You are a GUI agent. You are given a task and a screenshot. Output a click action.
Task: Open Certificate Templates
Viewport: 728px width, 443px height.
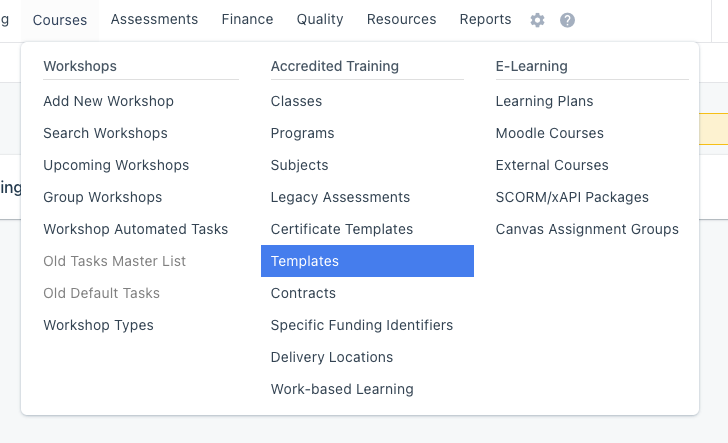click(342, 229)
